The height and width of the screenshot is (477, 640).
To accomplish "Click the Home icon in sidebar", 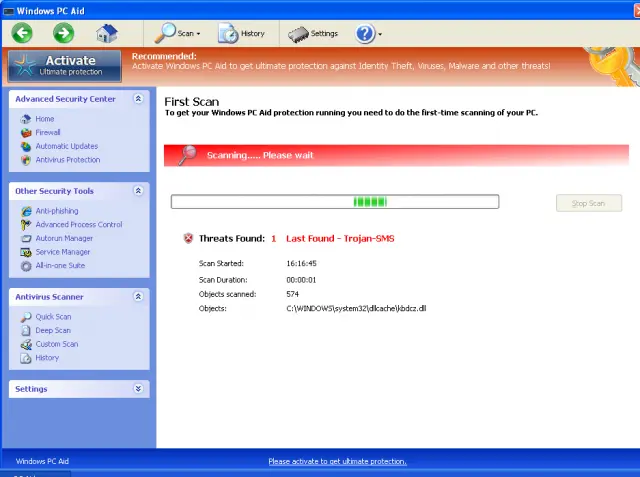I will pos(26,119).
